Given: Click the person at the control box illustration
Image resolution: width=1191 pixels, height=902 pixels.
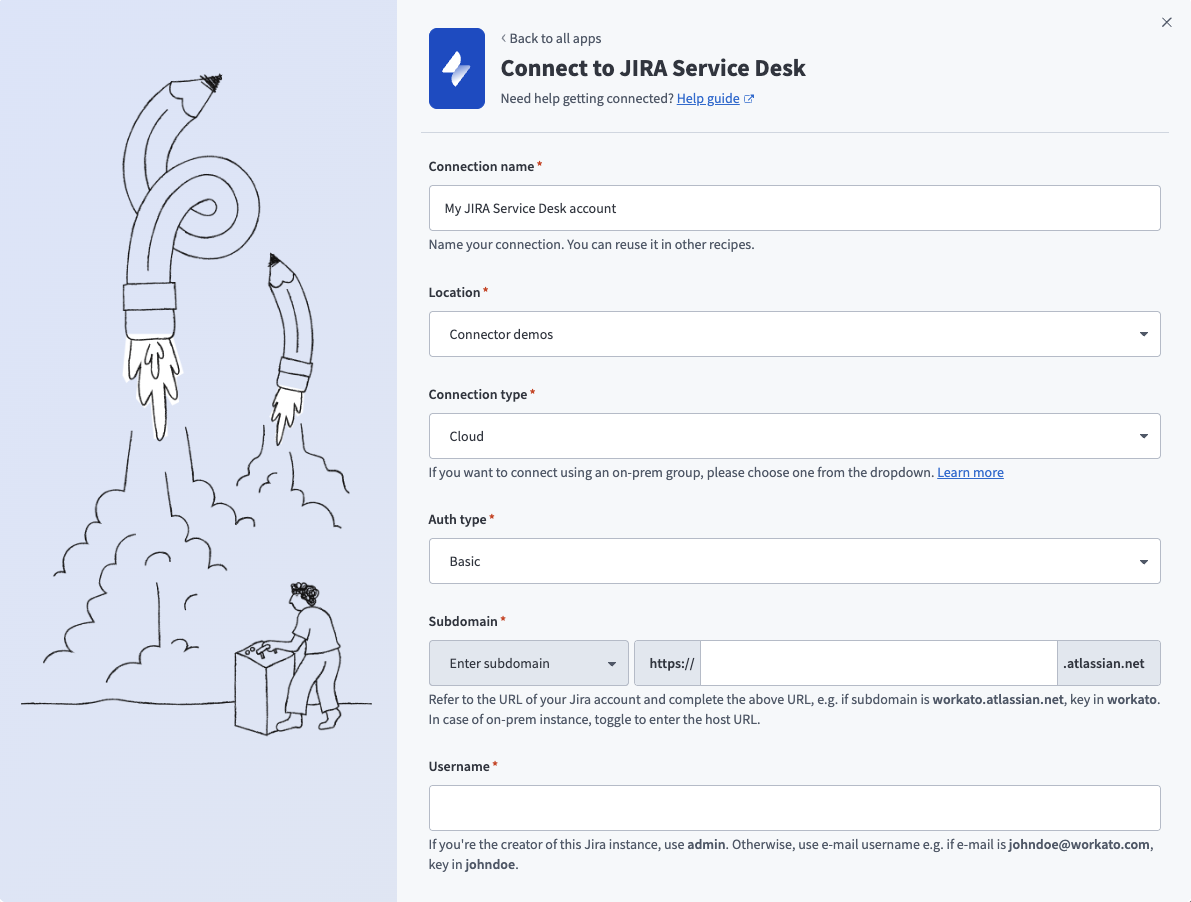Looking at the screenshot, I should pyautogui.click(x=312, y=650).
